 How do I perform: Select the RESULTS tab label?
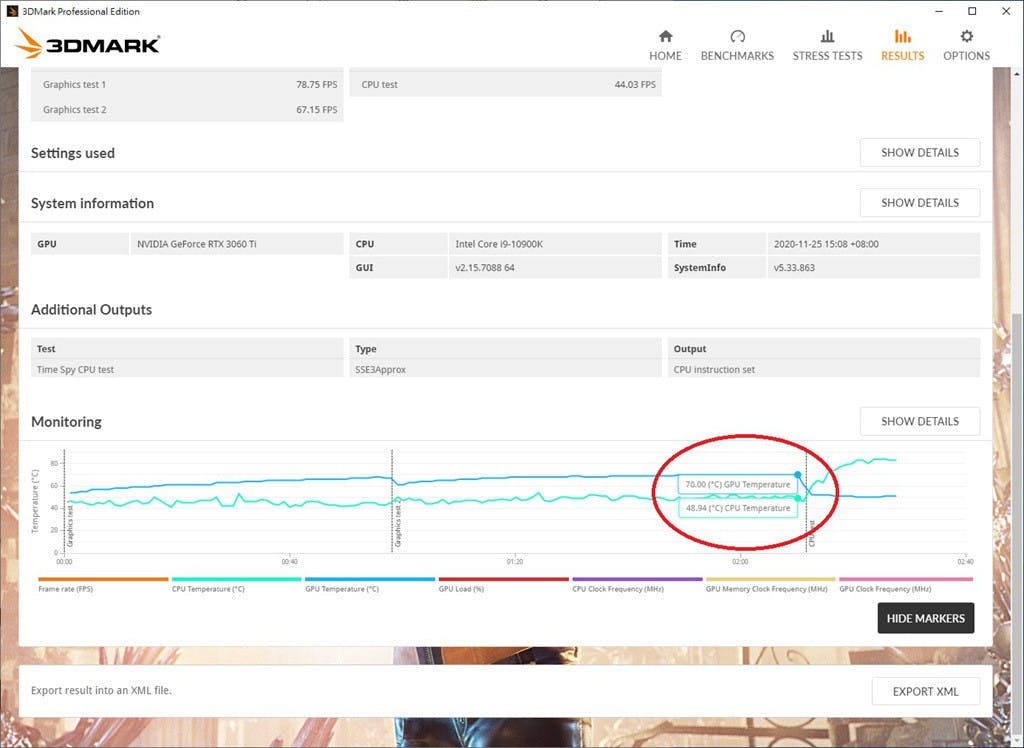tap(903, 56)
